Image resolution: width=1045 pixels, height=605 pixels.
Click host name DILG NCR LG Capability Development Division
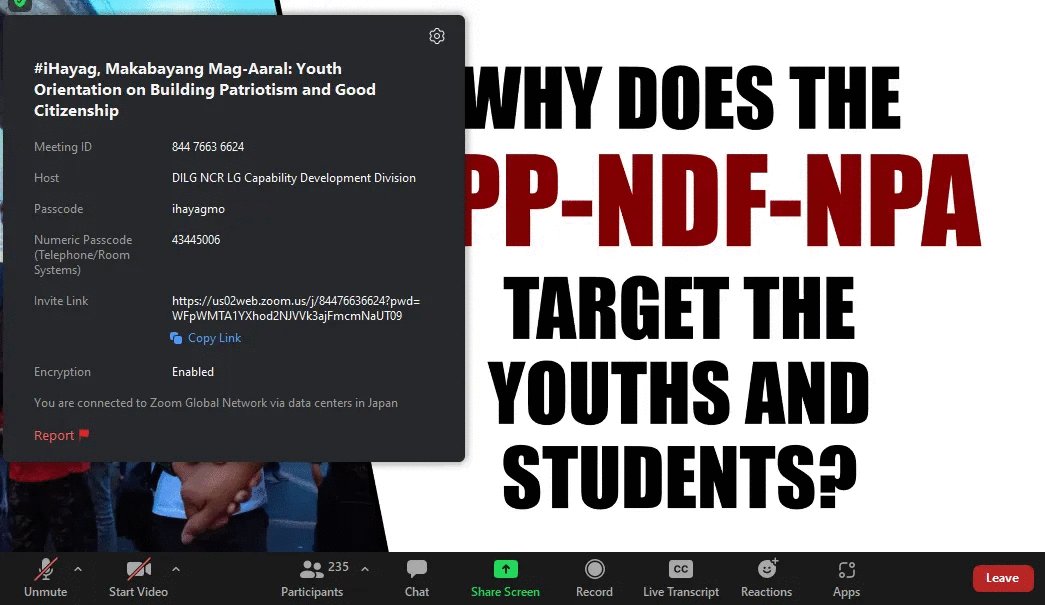294,178
